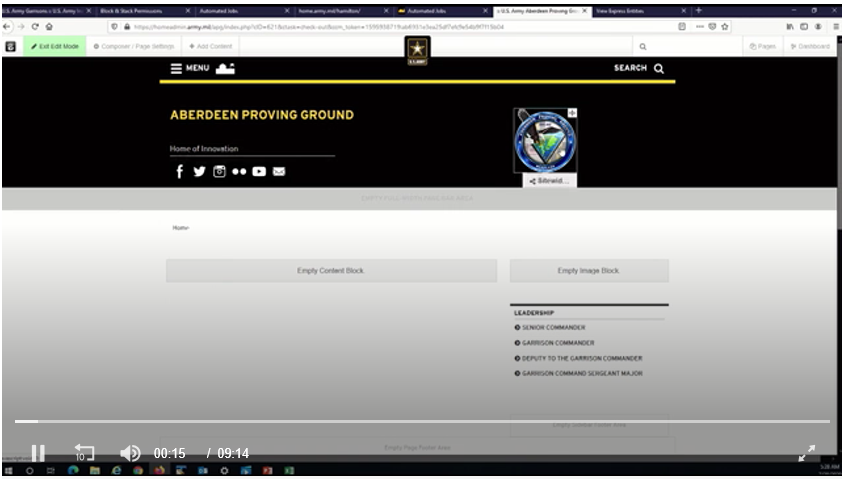
Task: Click the empty full-width page bar area
Action: point(419,198)
